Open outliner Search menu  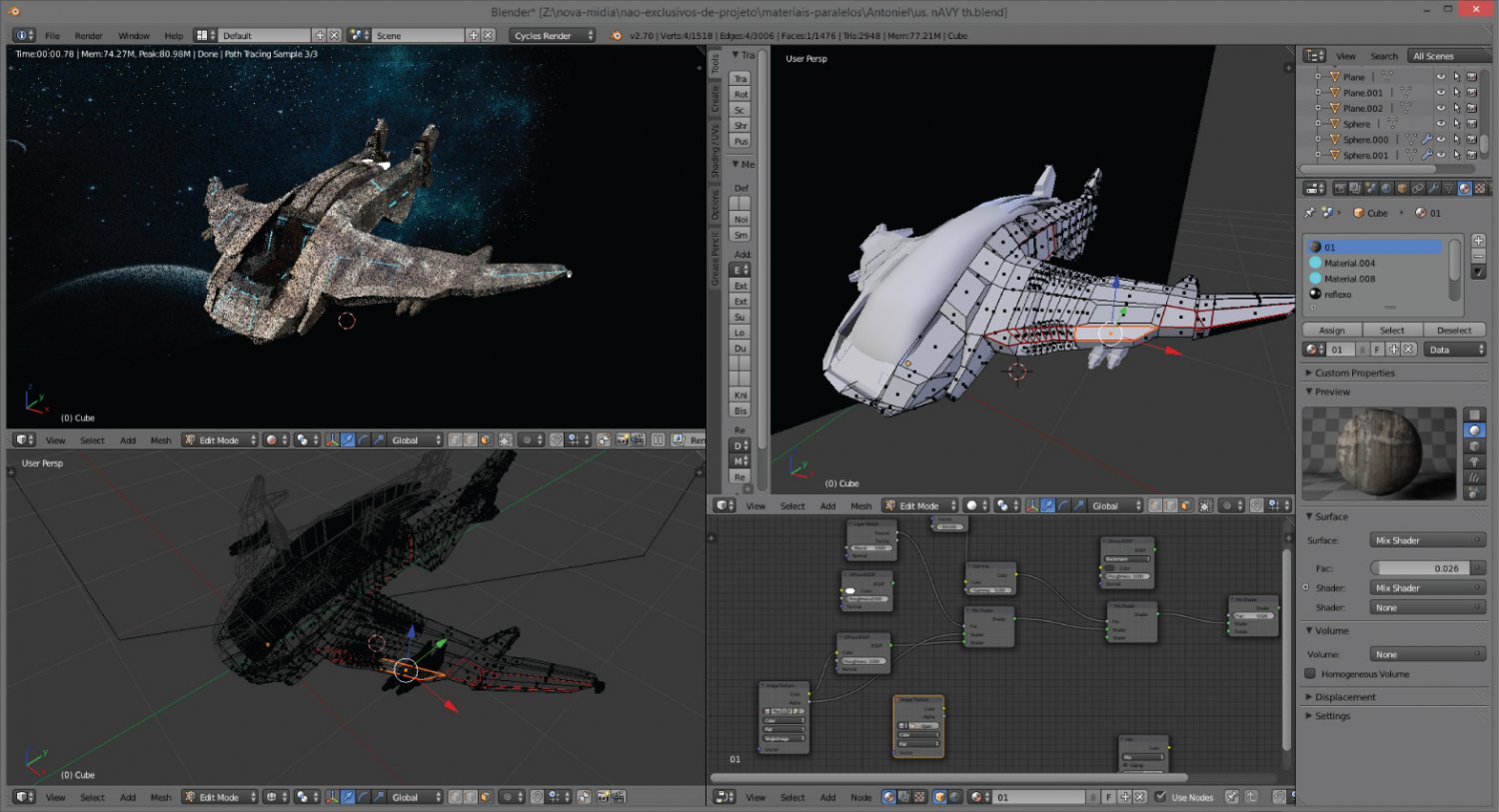1384,56
